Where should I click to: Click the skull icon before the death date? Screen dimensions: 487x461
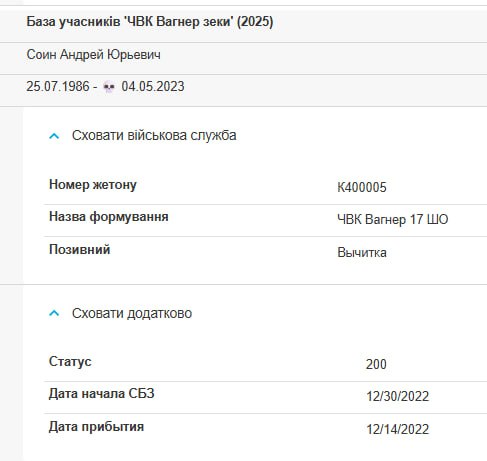coord(109,87)
